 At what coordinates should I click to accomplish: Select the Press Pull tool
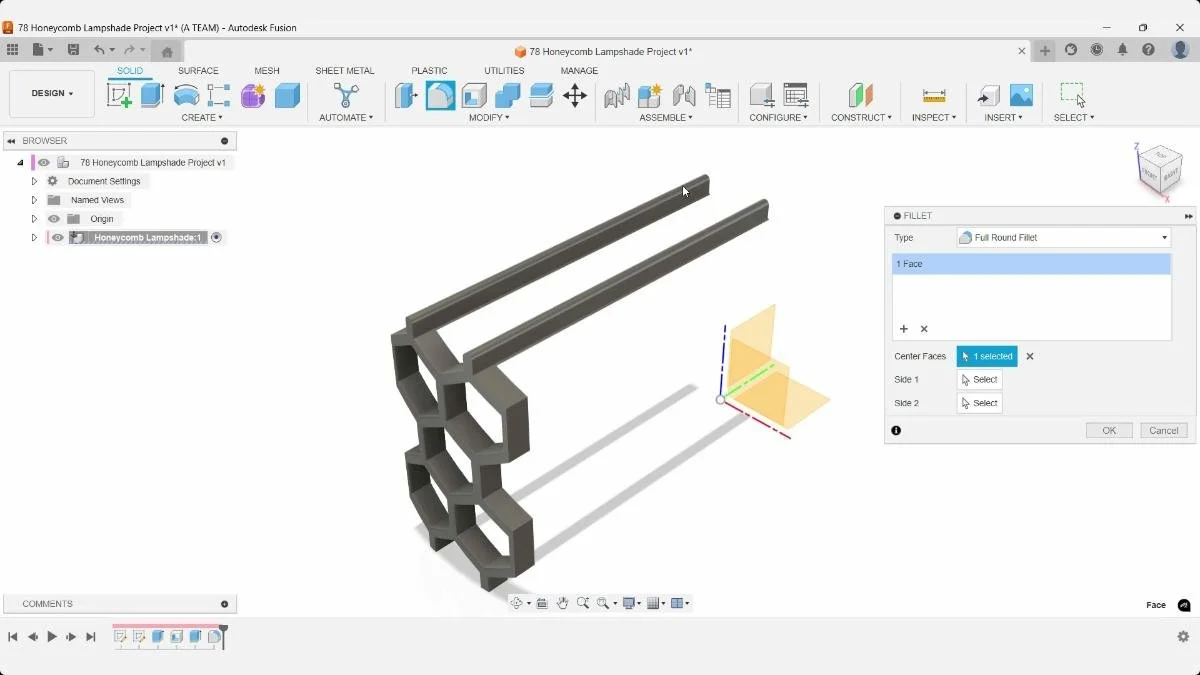406,95
